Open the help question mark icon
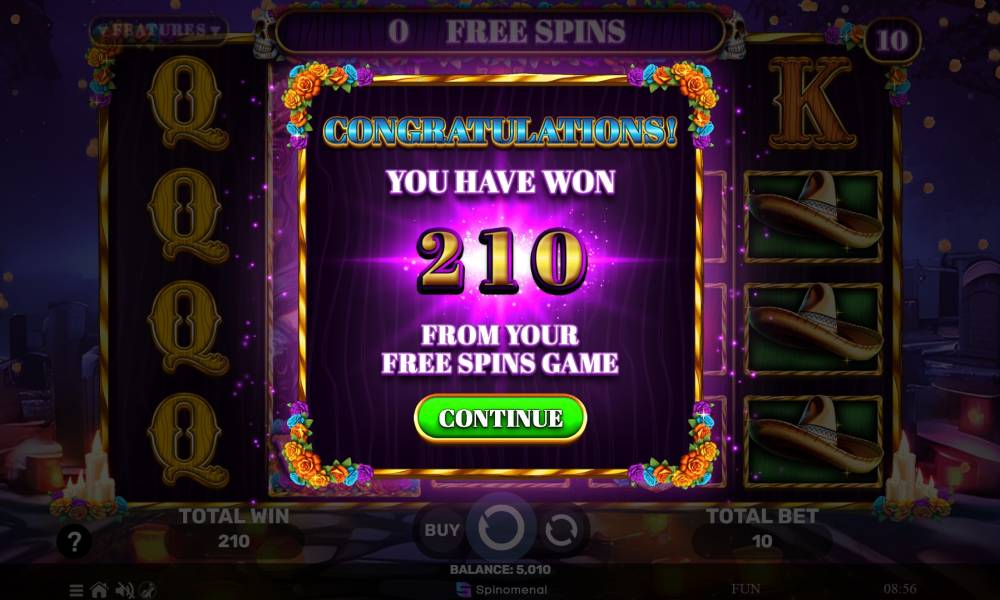The width and height of the screenshot is (1000, 600). click(x=74, y=541)
